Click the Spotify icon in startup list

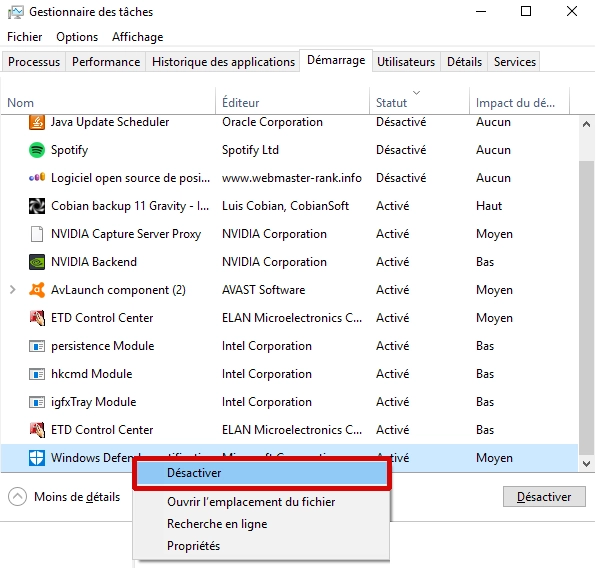click(37, 150)
